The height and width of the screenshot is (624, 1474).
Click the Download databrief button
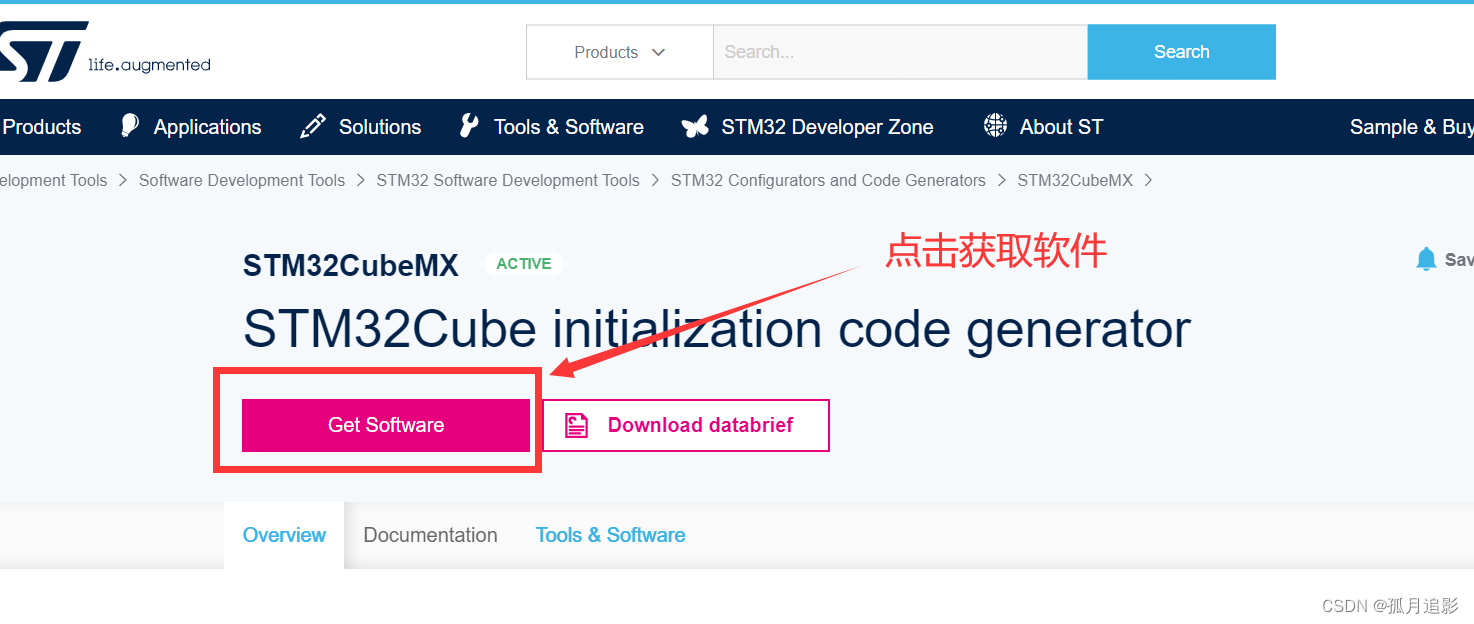click(x=686, y=425)
